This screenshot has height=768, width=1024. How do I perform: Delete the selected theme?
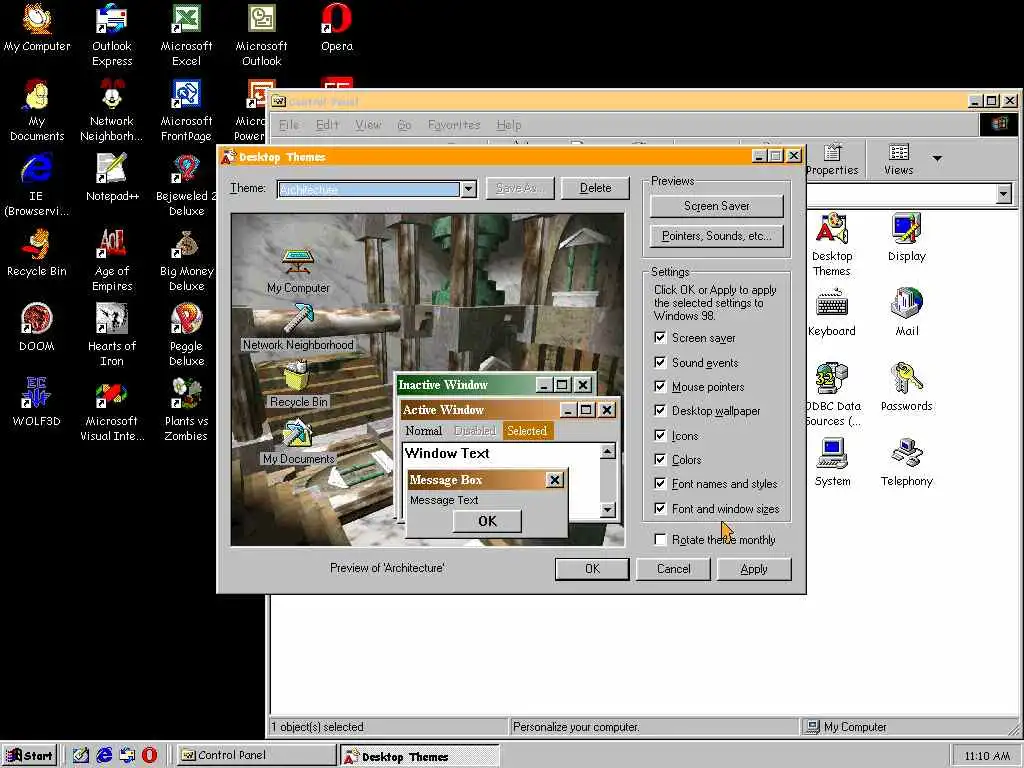coord(595,188)
